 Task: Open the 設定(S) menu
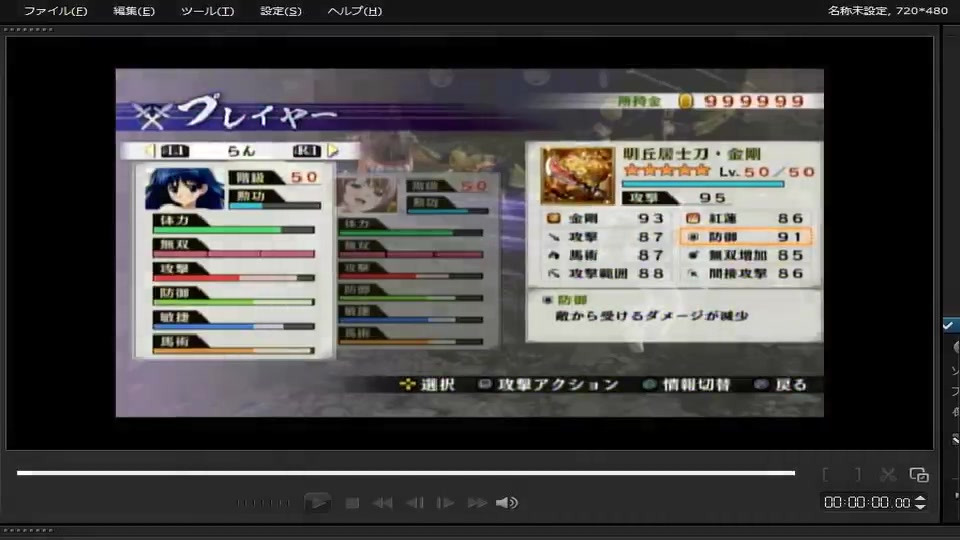coord(280,11)
